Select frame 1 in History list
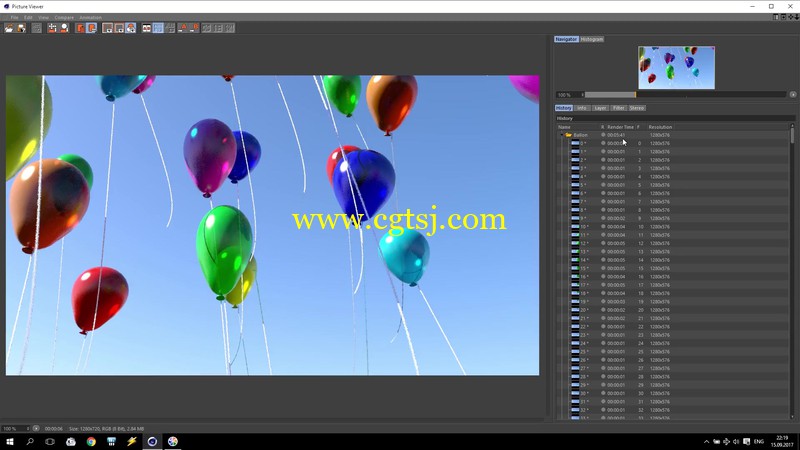This screenshot has width=800, height=450. (672, 152)
